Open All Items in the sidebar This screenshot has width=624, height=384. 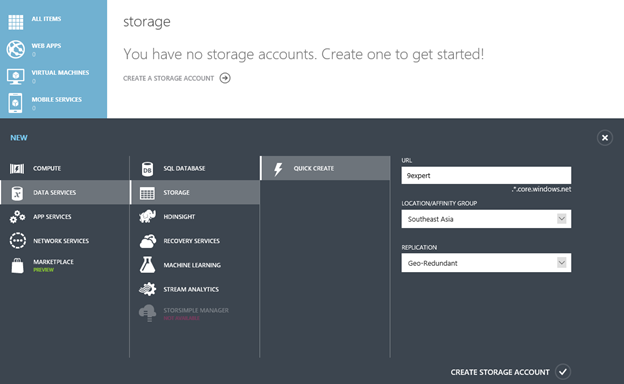[53, 22]
